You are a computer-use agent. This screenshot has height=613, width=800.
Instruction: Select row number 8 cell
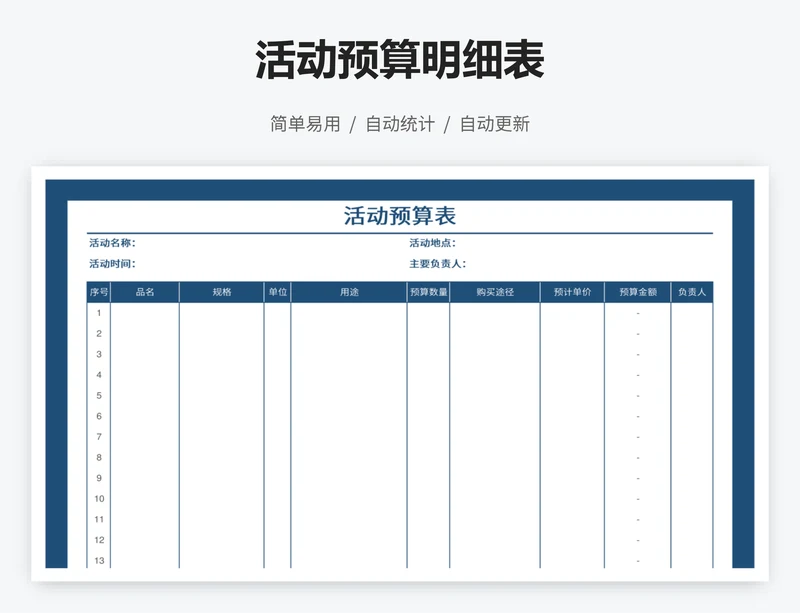tap(99, 458)
